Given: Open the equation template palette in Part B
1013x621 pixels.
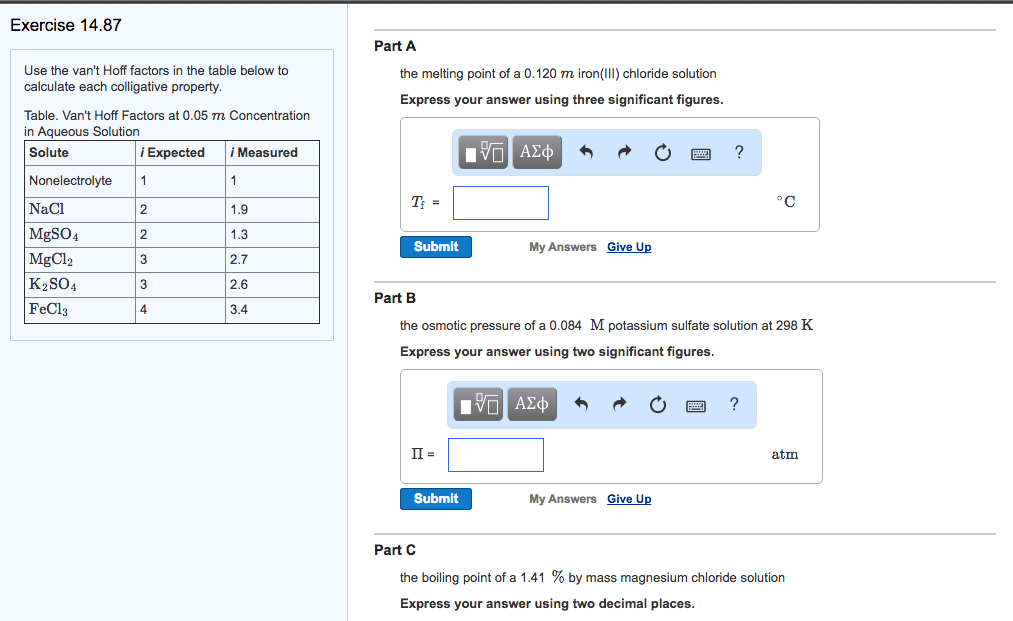Looking at the screenshot, I should point(477,404).
